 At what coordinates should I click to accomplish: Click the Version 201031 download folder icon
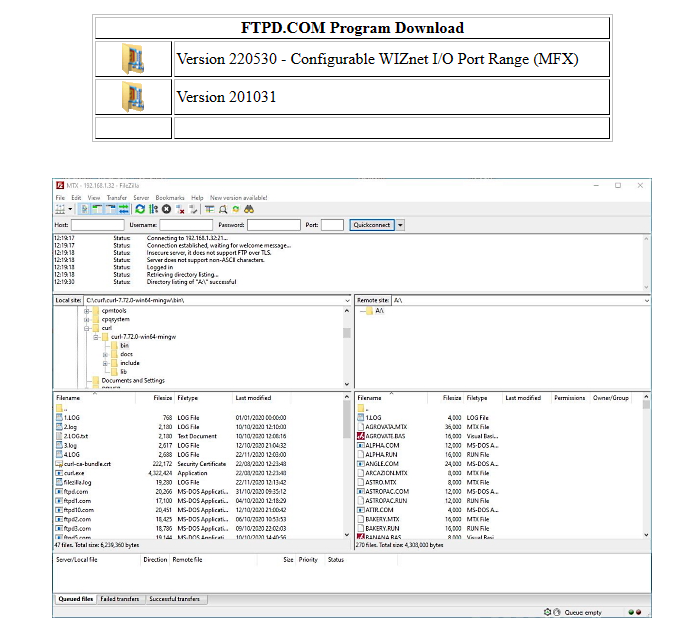133,97
